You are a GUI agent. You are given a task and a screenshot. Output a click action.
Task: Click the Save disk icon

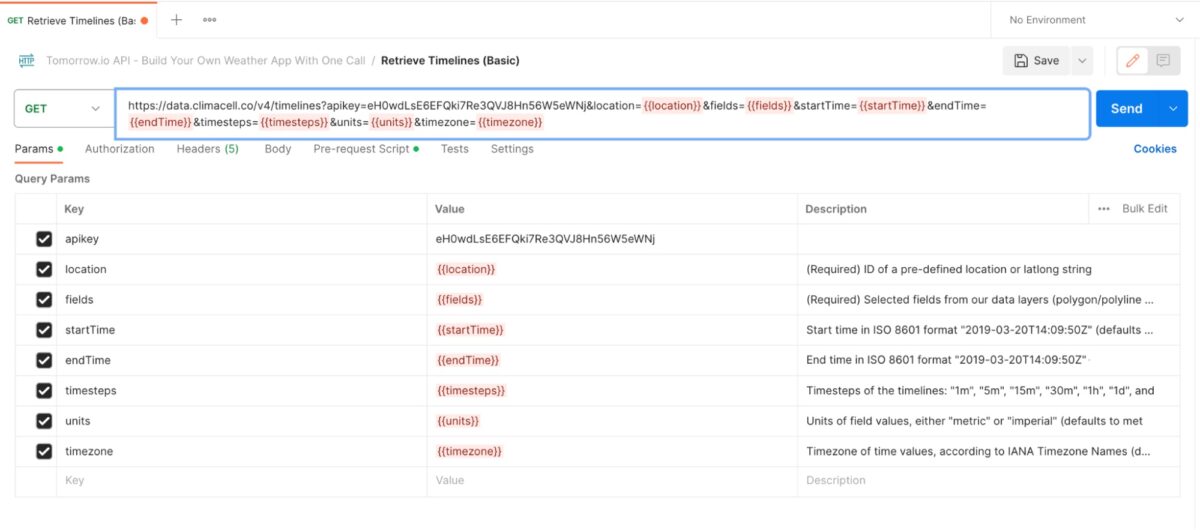pos(1021,61)
